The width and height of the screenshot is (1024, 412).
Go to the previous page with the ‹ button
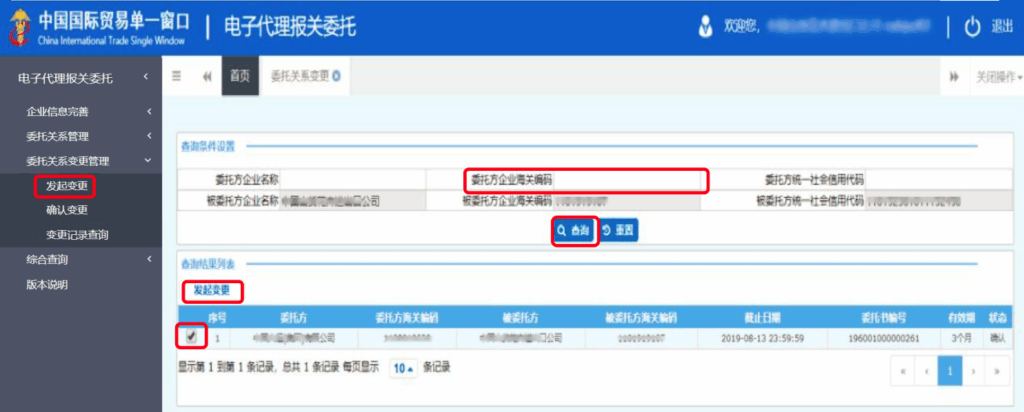pos(926,371)
